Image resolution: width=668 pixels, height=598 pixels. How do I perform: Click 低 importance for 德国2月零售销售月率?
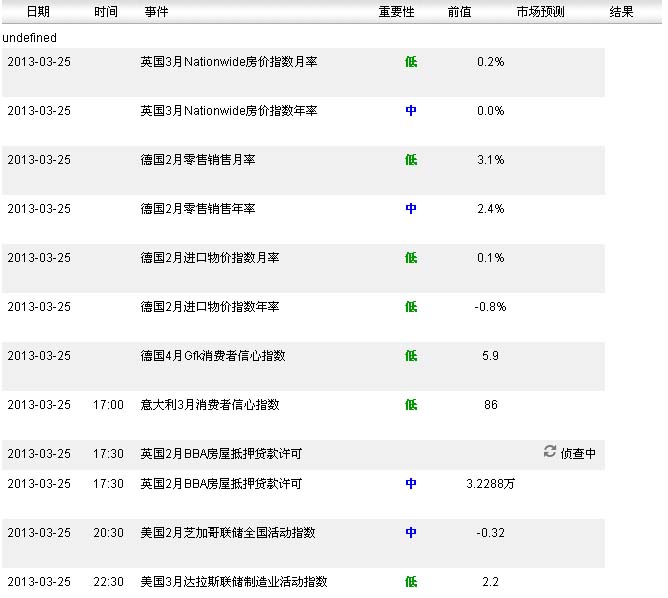click(411, 160)
